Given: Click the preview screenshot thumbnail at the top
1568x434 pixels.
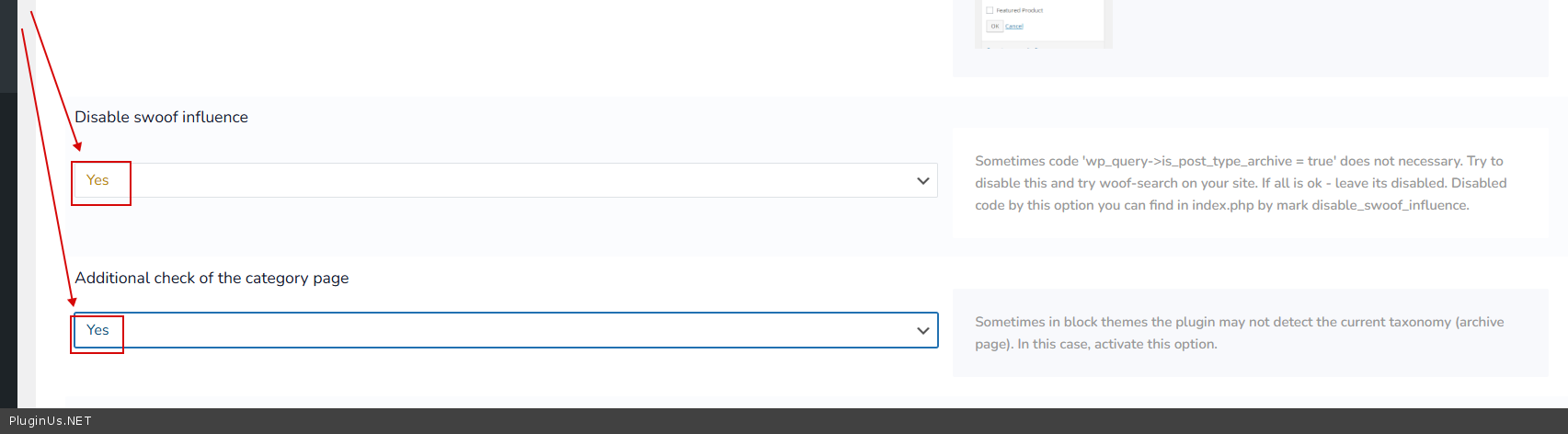Looking at the screenshot, I should tap(1043, 22).
